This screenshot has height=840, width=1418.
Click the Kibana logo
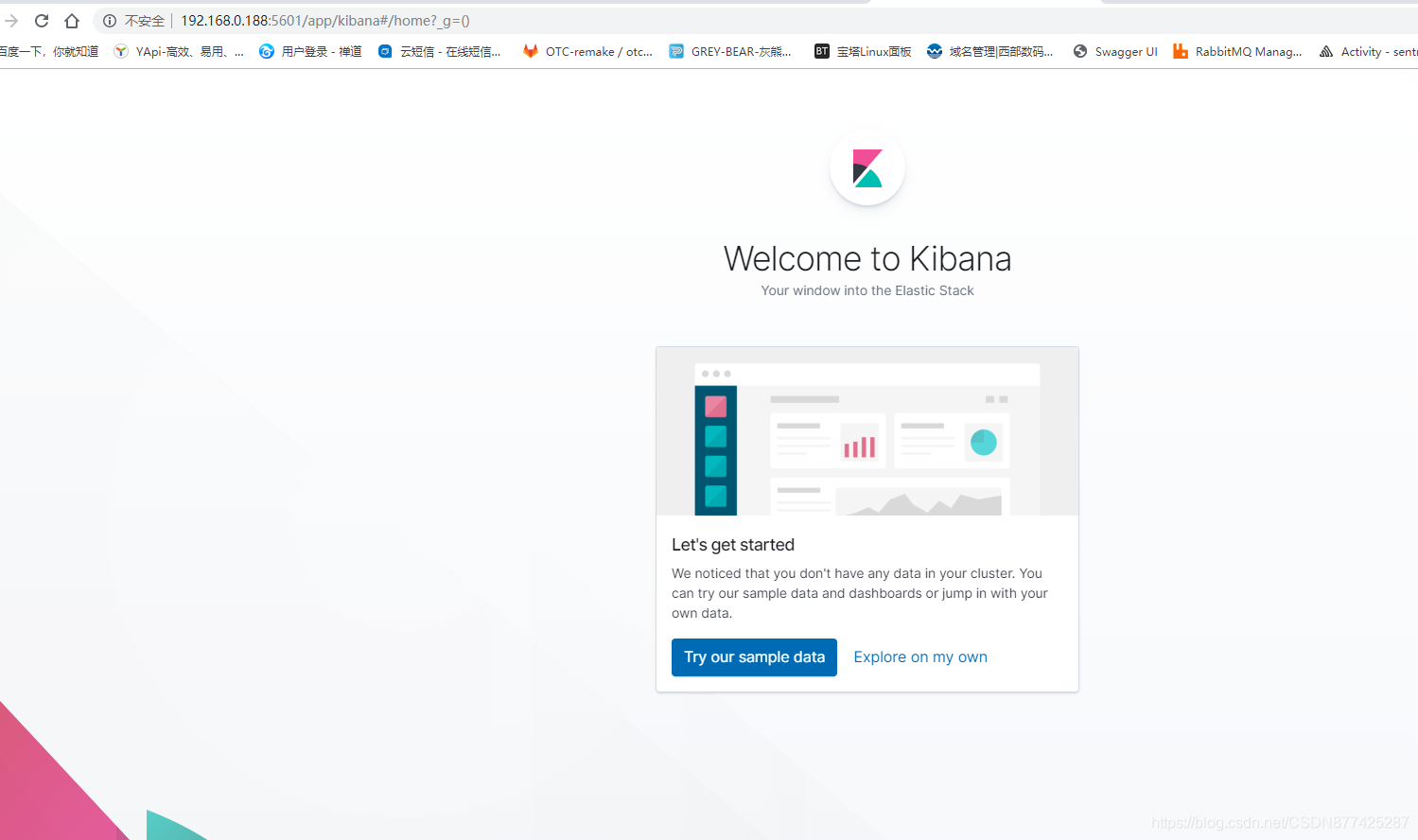point(867,167)
